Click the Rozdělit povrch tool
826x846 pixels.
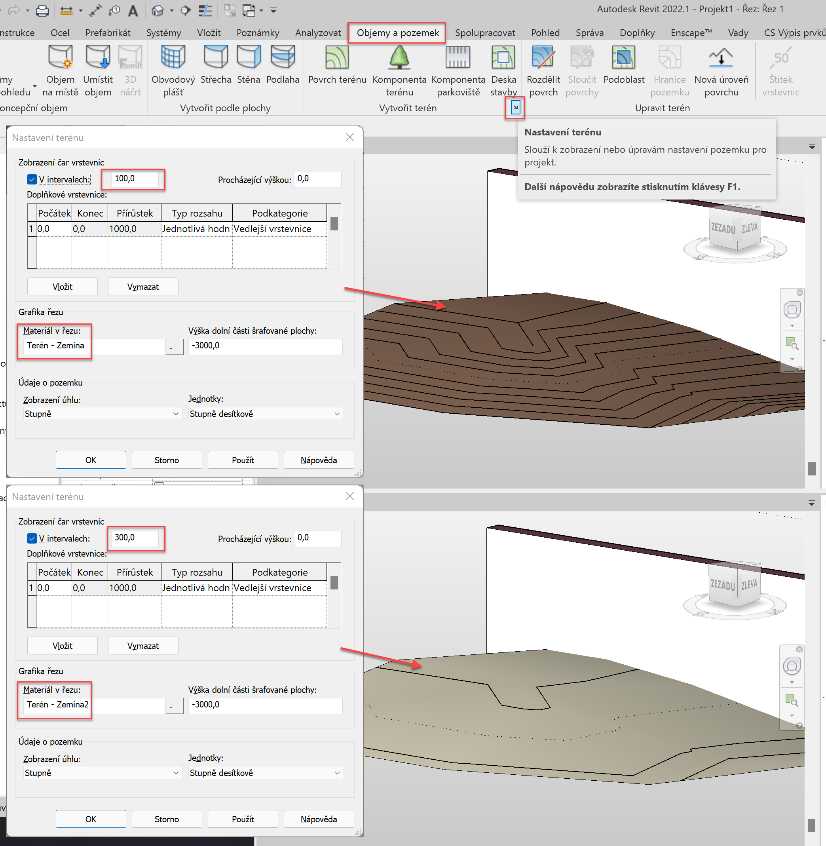543,71
